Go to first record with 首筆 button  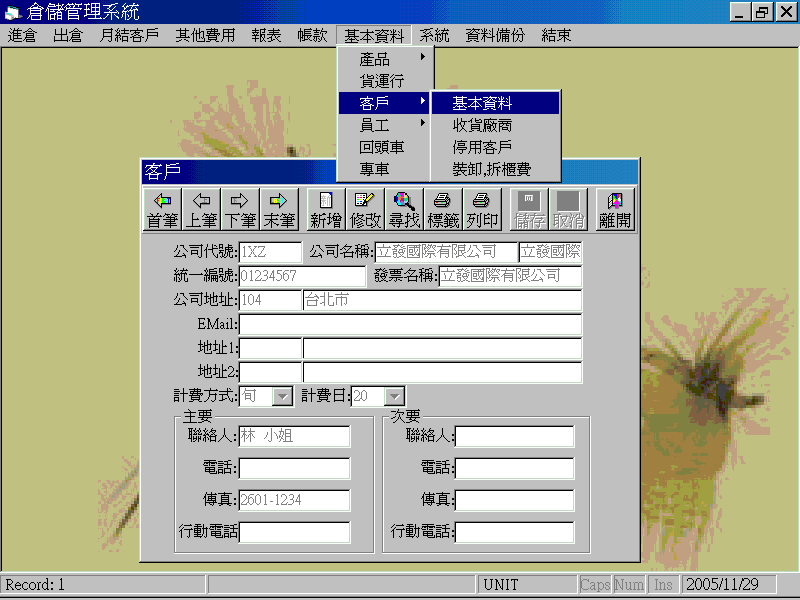(x=163, y=210)
